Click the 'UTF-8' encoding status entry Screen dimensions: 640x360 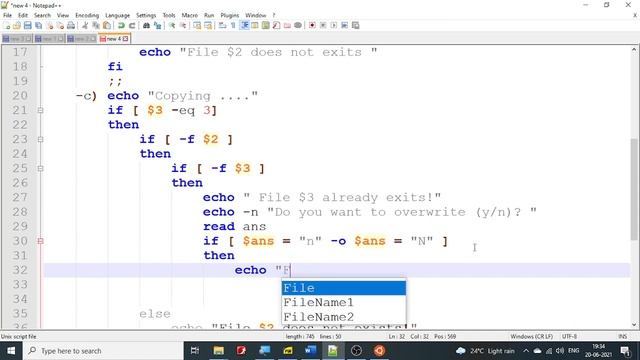(x=569, y=336)
